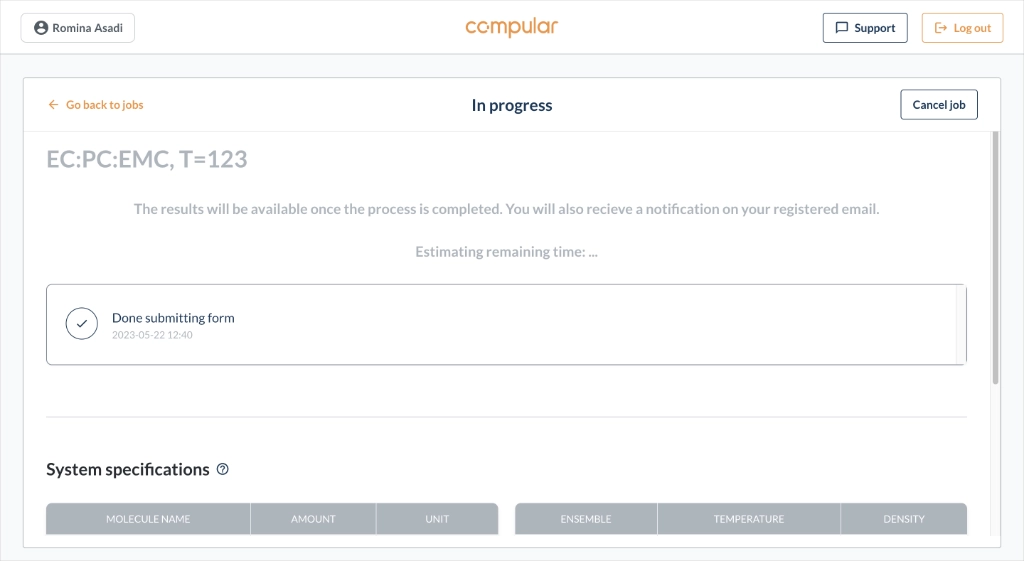Viewport: 1024px width, 561px height.
Task: Click the checkmark circle for Done submitting form
Action: pos(82,323)
